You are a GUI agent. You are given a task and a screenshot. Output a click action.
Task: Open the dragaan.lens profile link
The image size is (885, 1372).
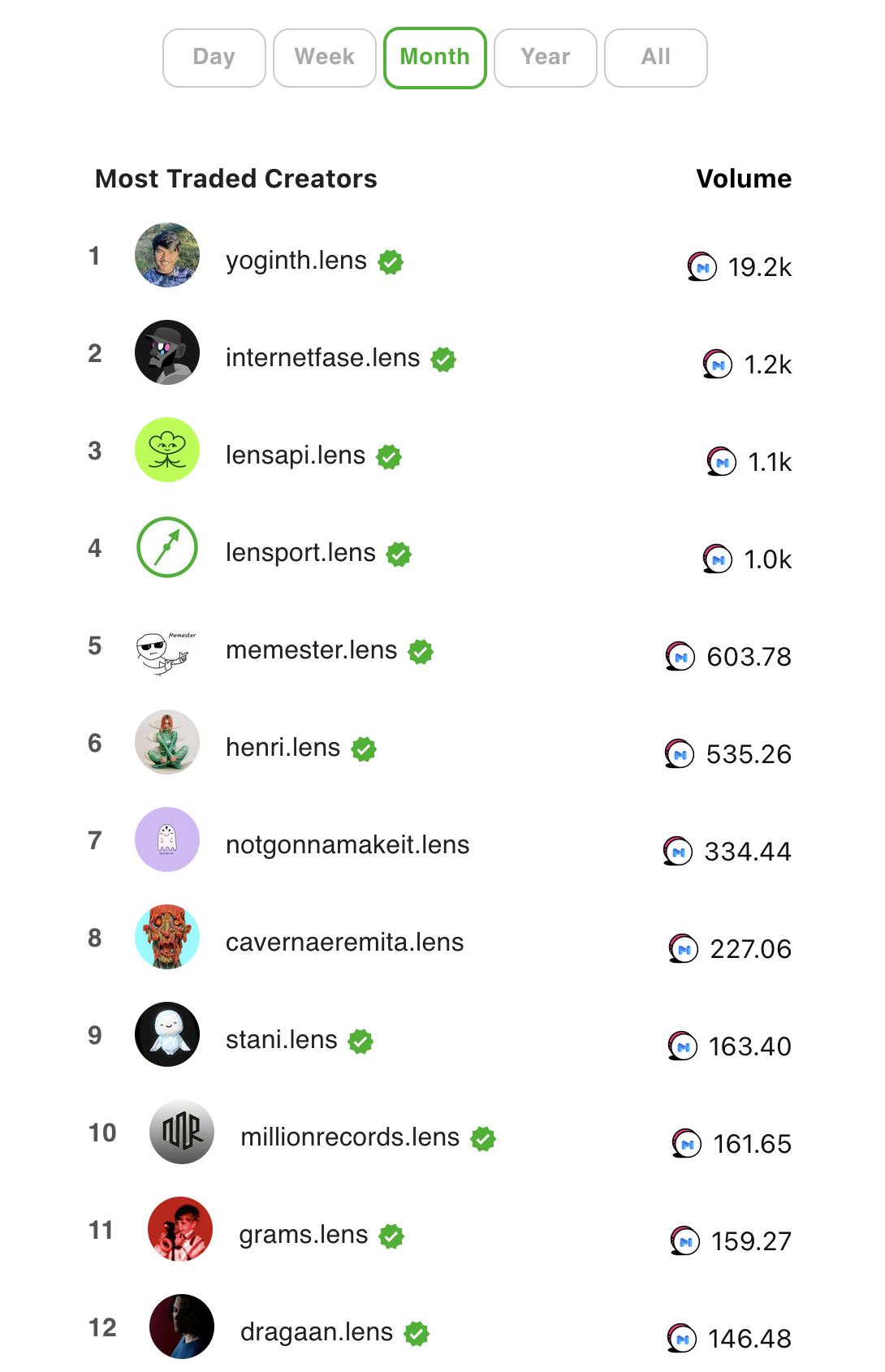point(317,1332)
